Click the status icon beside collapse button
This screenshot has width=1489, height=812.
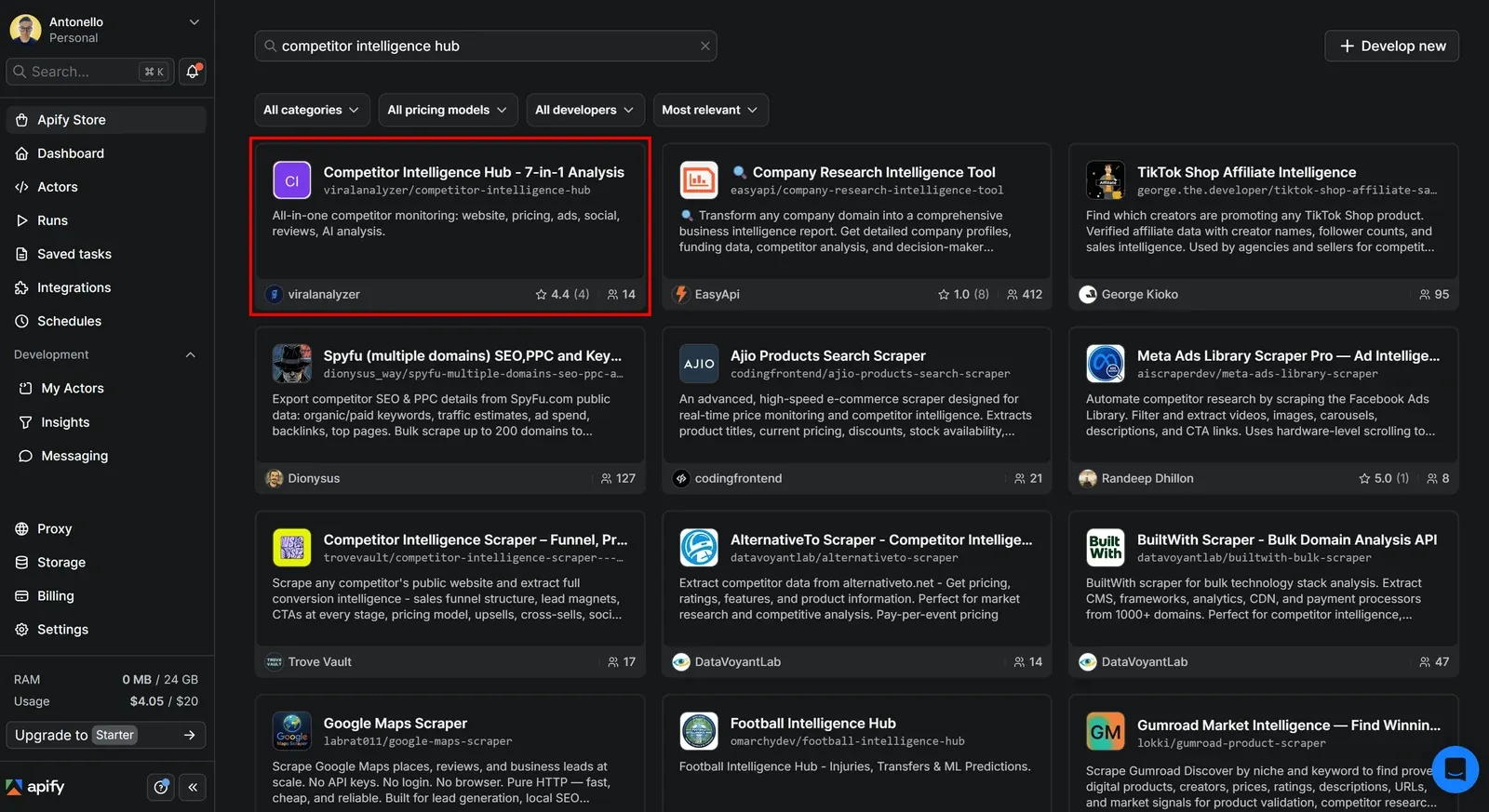tap(161, 787)
